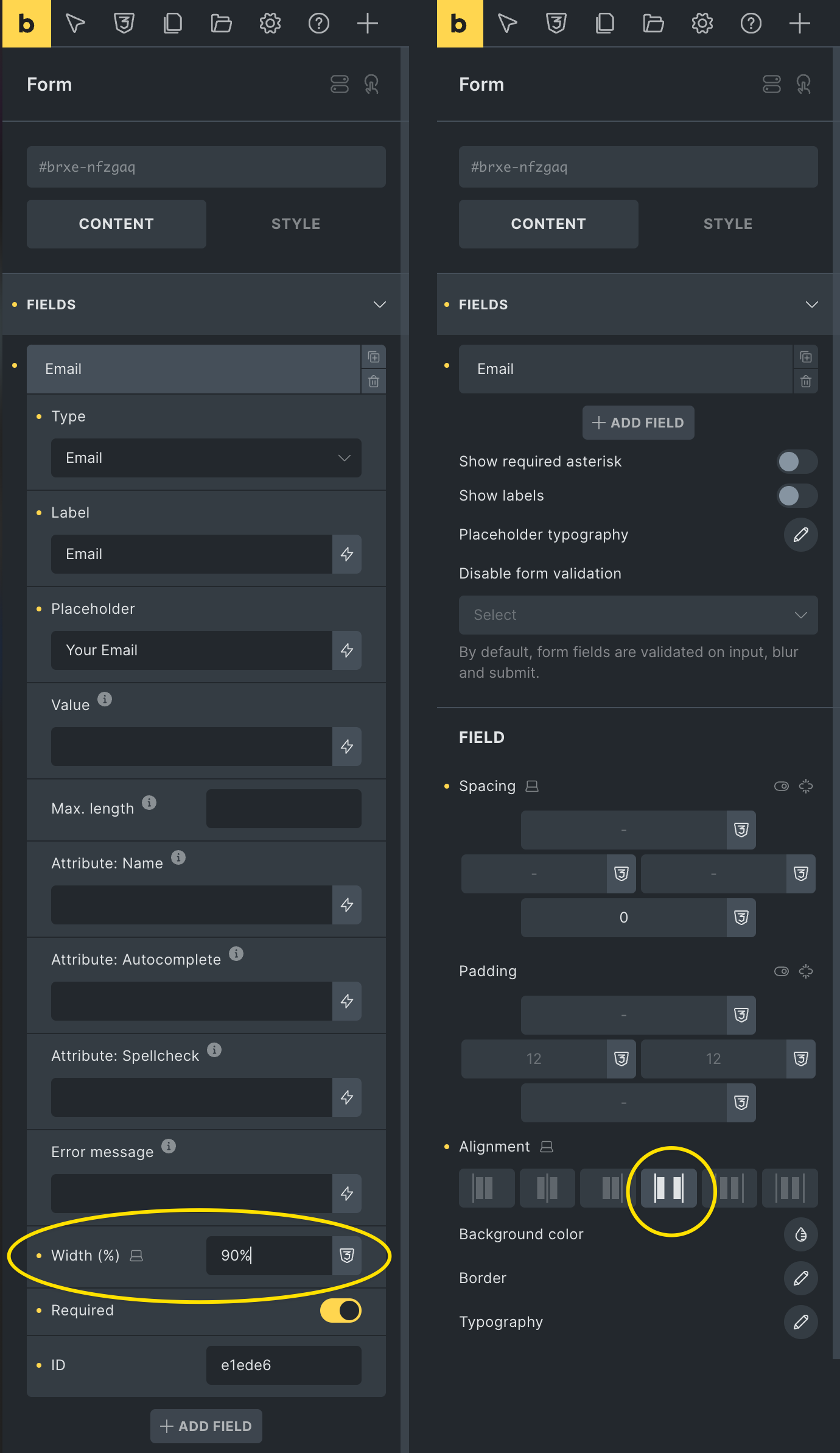Open the Type dropdown showing Email
This screenshot has width=840, height=1453.
pos(206,458)
